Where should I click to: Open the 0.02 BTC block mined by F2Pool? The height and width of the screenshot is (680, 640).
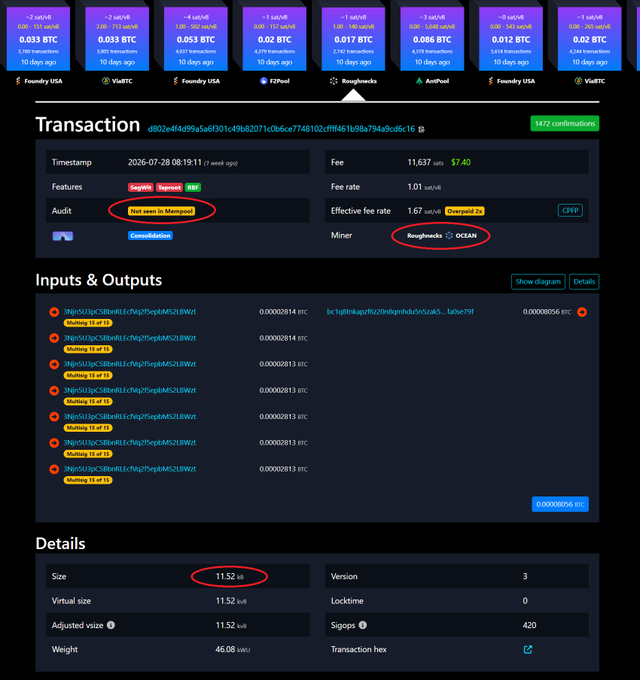coord(274,39)
